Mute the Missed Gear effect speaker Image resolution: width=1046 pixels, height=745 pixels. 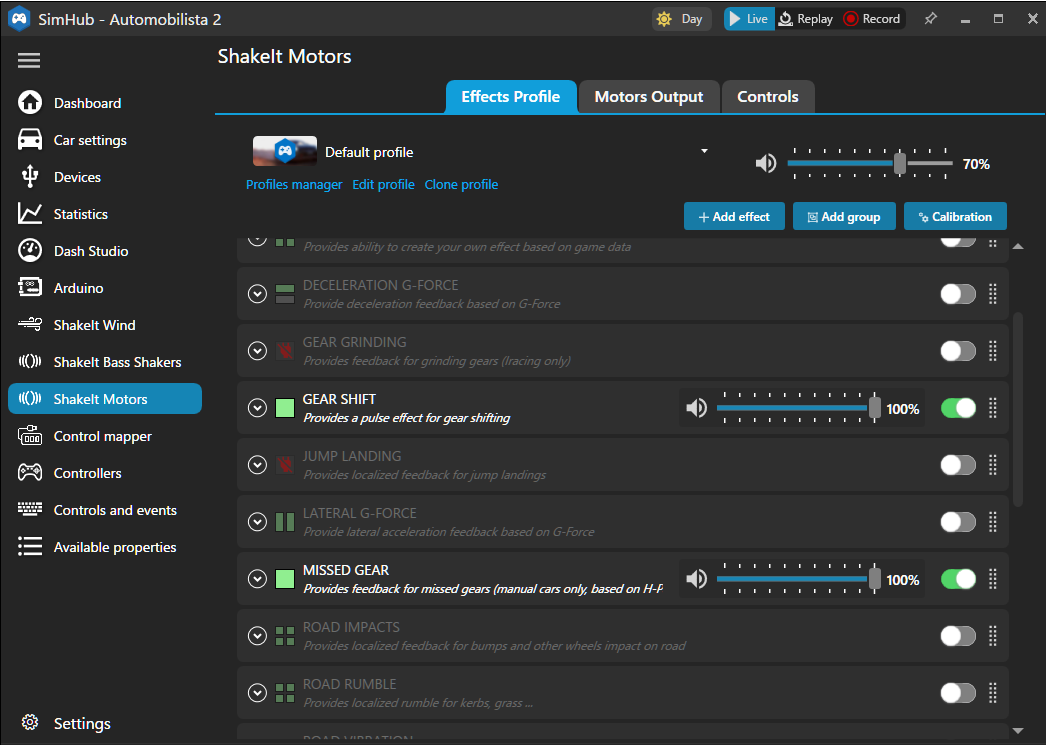click(x=696, y=579)
